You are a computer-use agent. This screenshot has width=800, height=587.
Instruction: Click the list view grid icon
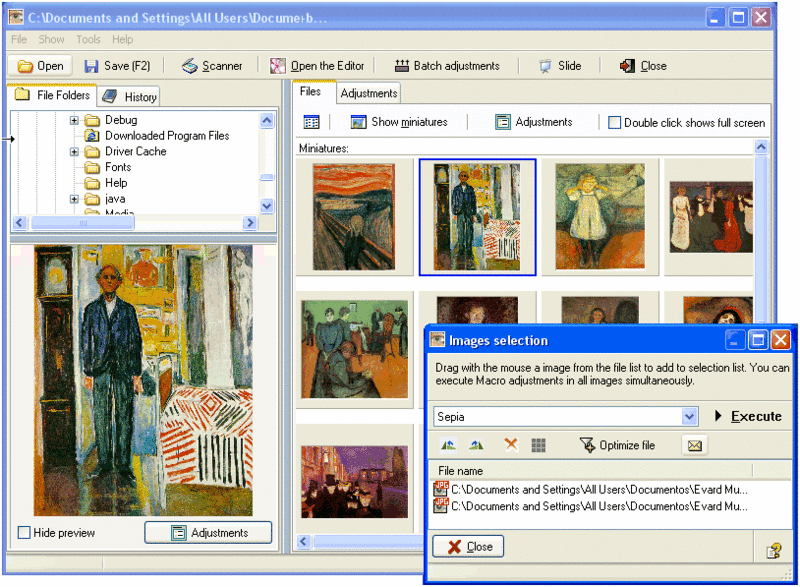coord(311,122)
